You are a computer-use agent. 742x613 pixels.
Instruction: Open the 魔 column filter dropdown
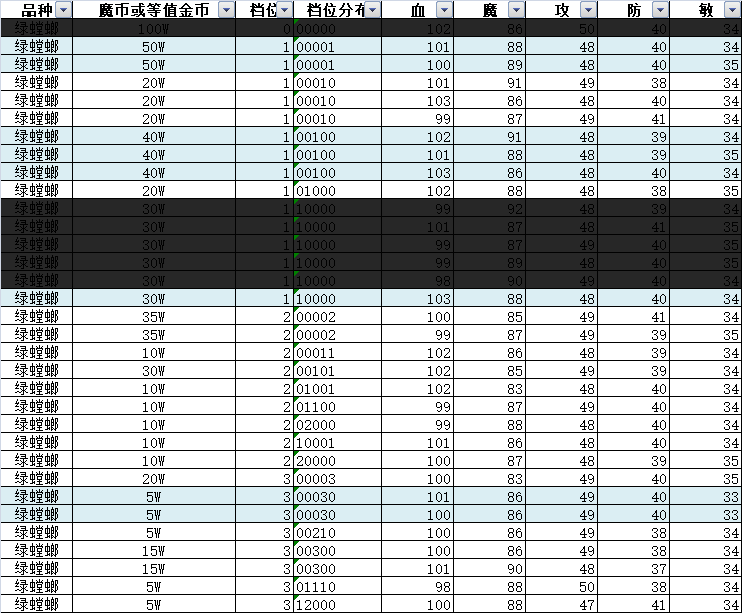coord(515,10)
